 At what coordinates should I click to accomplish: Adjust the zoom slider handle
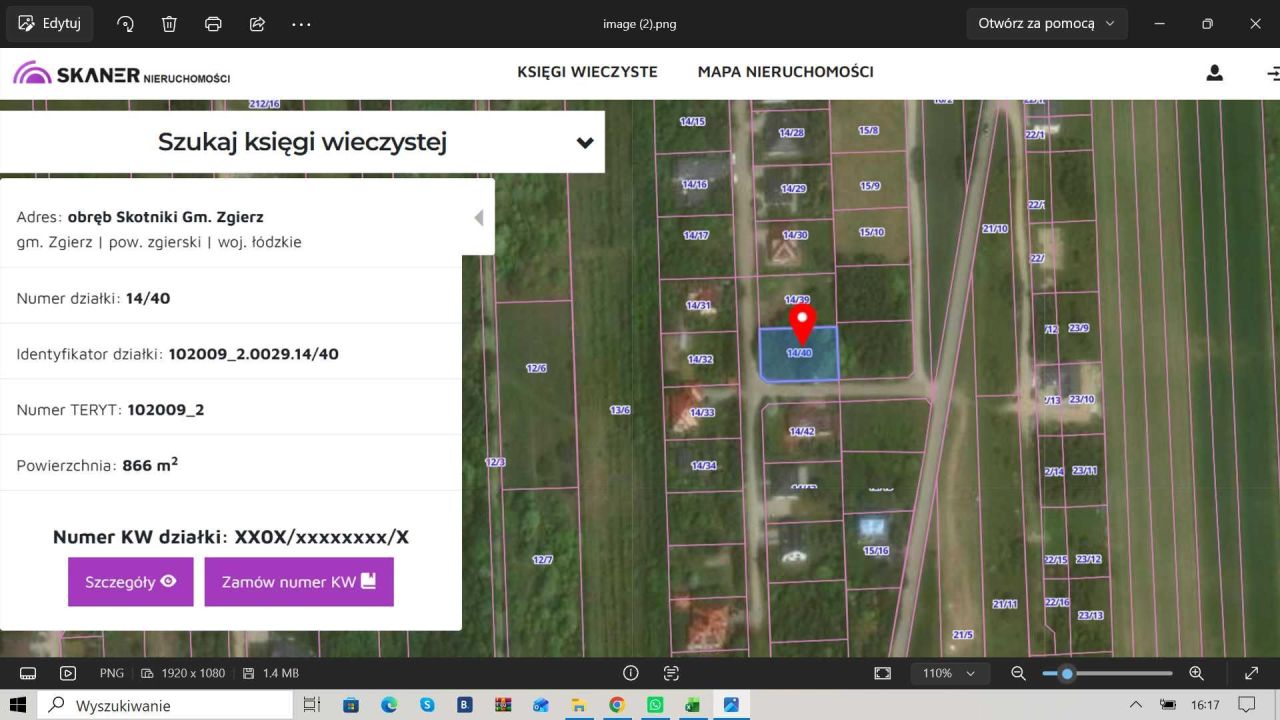tap(1067, 673)
